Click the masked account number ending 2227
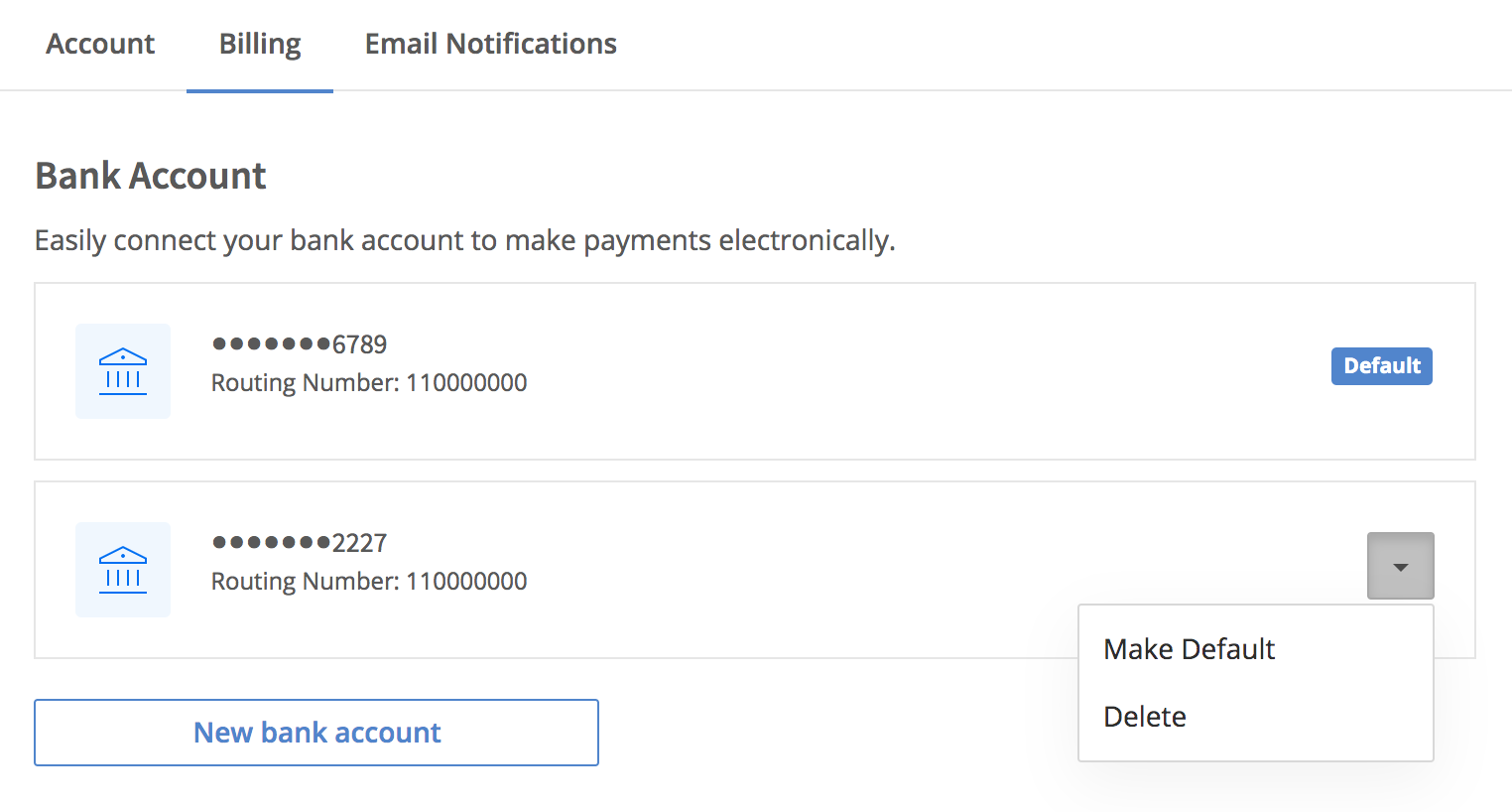The image size is (1512, 812). pyautogui.click(x=300, y=543)
